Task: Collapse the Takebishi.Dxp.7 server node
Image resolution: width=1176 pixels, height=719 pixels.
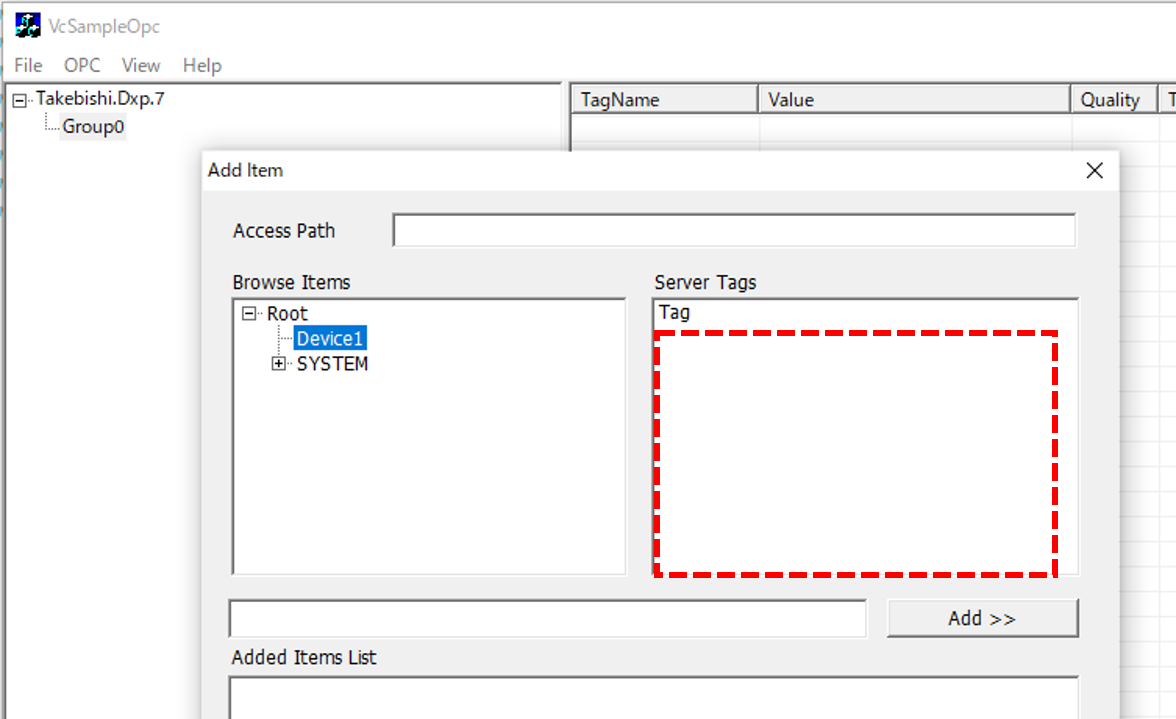Action: pos(19,100)
